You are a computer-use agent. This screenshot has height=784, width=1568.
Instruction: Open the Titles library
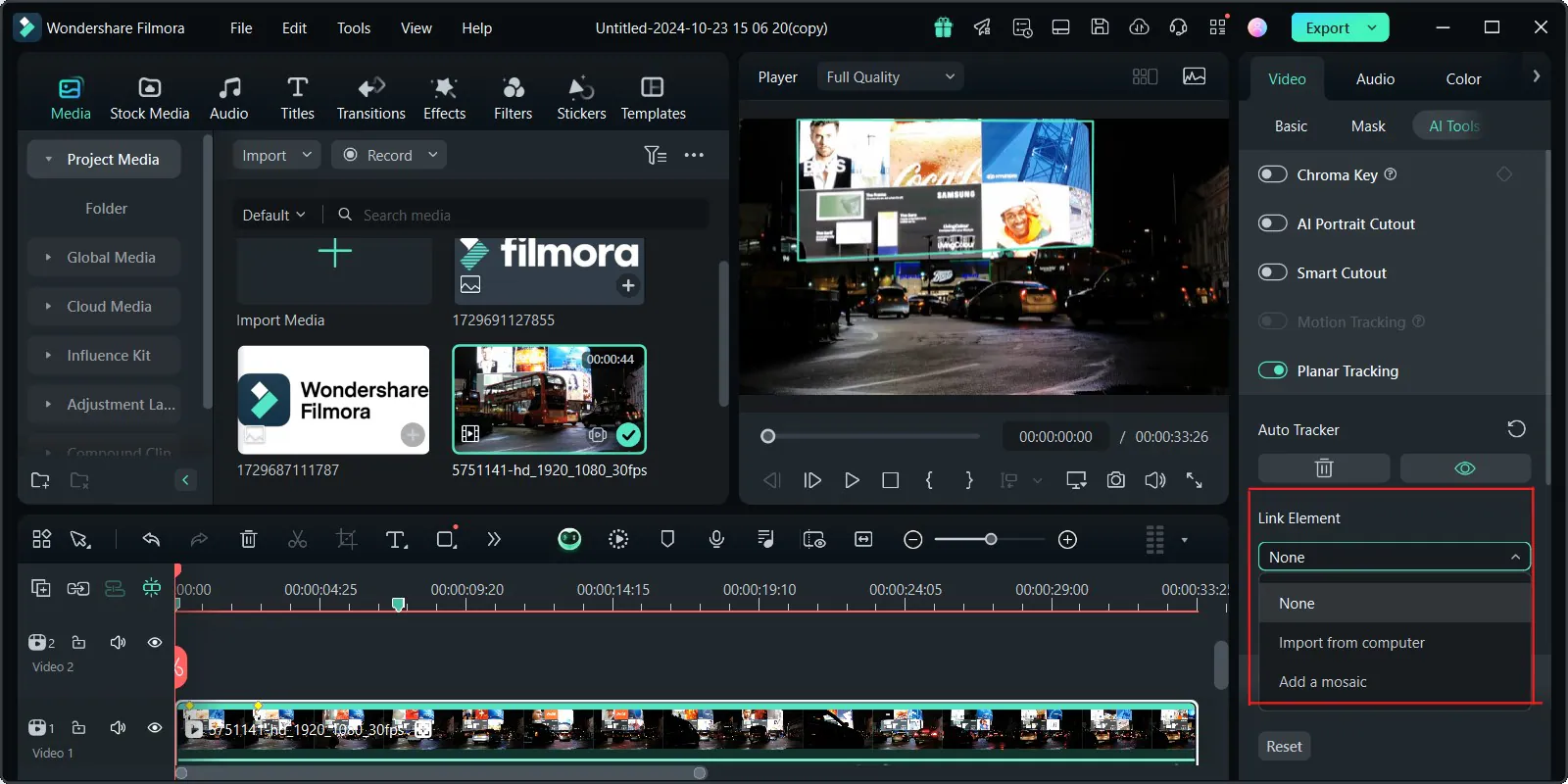[298, 99]
